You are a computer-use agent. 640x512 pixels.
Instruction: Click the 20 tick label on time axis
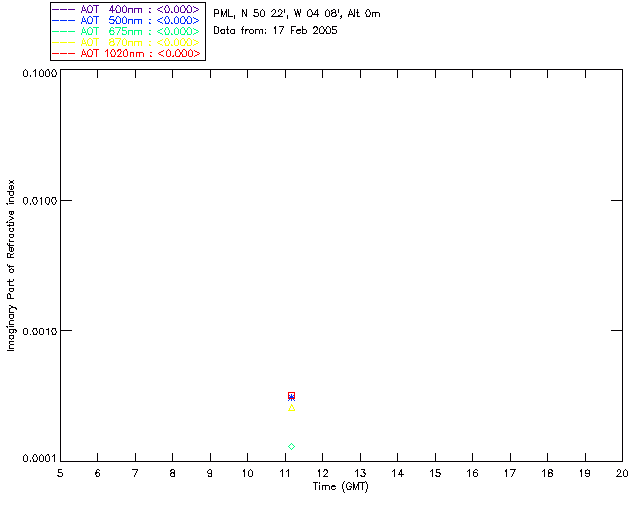point(621,473)
